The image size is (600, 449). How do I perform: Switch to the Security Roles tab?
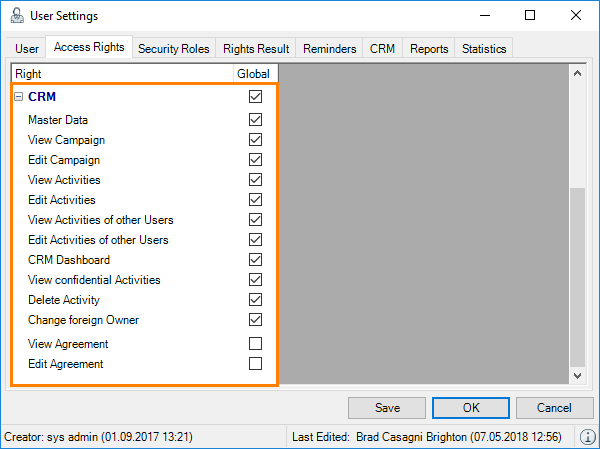(x=172, y=49)
